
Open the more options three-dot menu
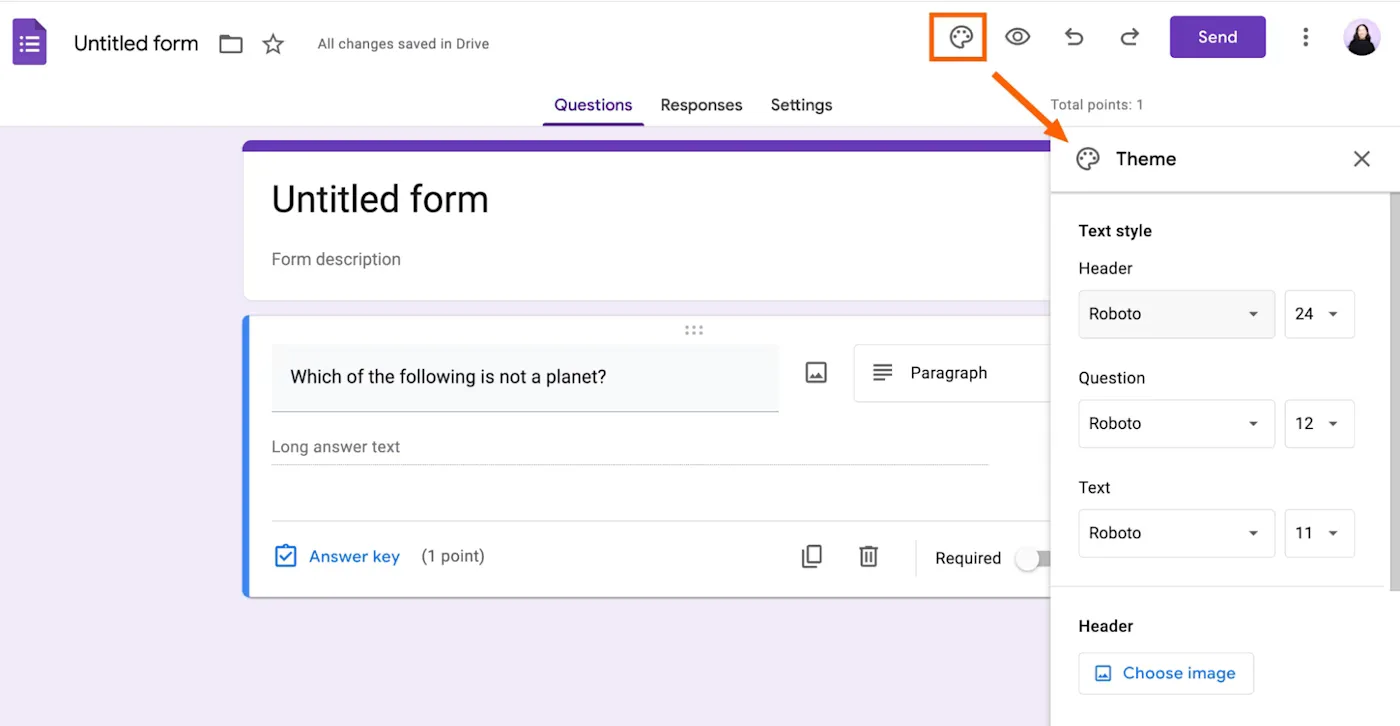point(1305,37)
